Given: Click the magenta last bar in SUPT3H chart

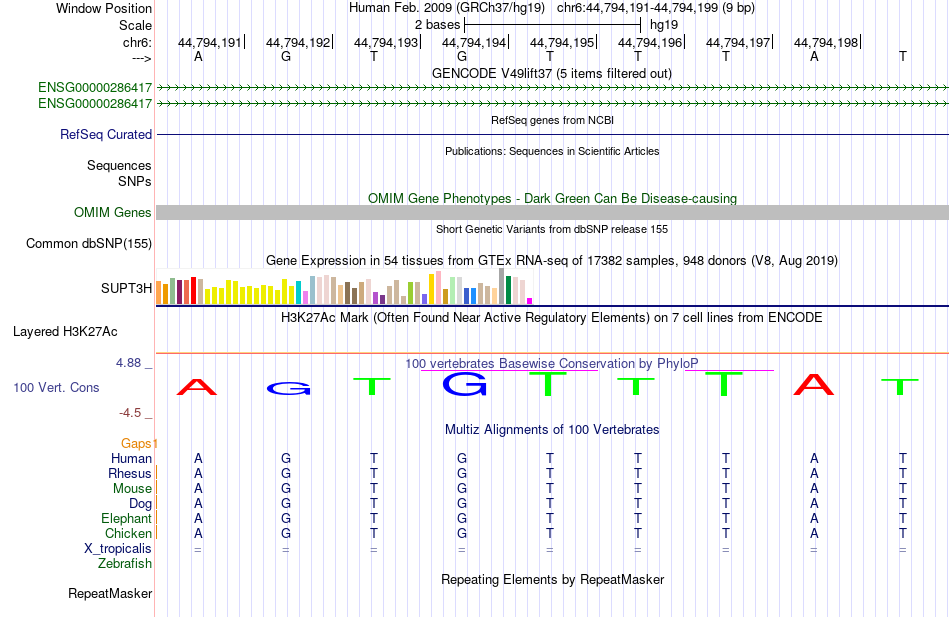Looking at the screenshot, I should click(530, 301).
